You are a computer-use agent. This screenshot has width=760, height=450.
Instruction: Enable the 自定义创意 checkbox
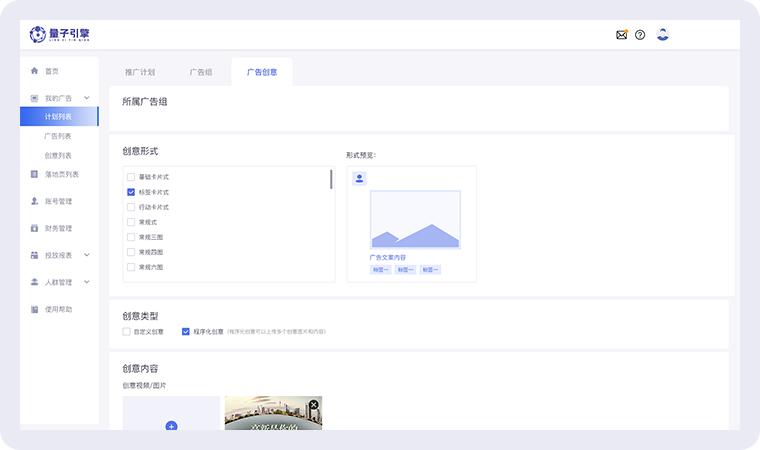(127, 331)
